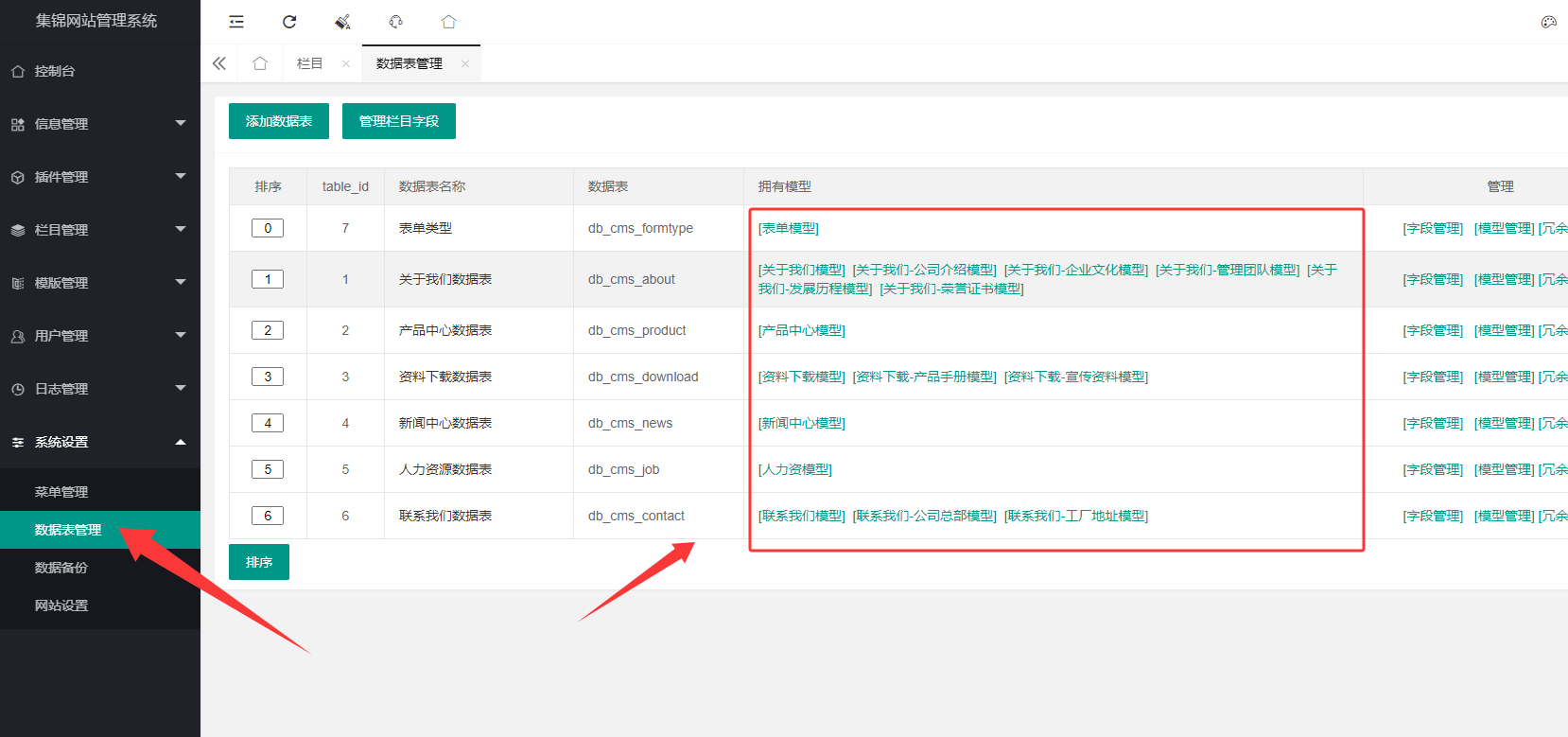Open [关于我们-企业文化模型] link
Image resolution: width=1568 pixels, height=737 pixels.
pos(1076,270)
